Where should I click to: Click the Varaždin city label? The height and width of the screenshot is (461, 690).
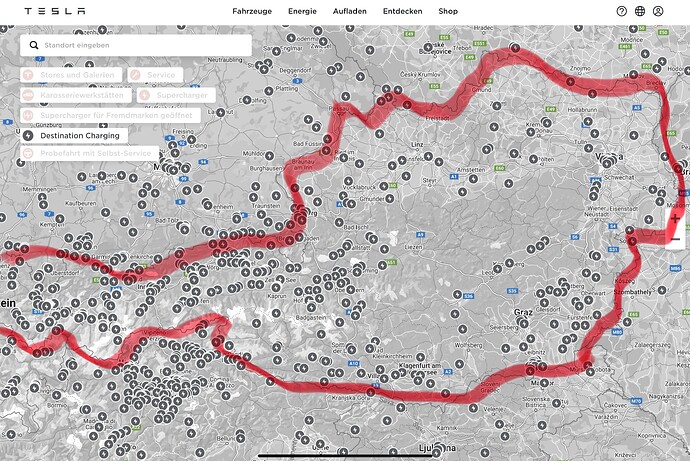point(606,417)
